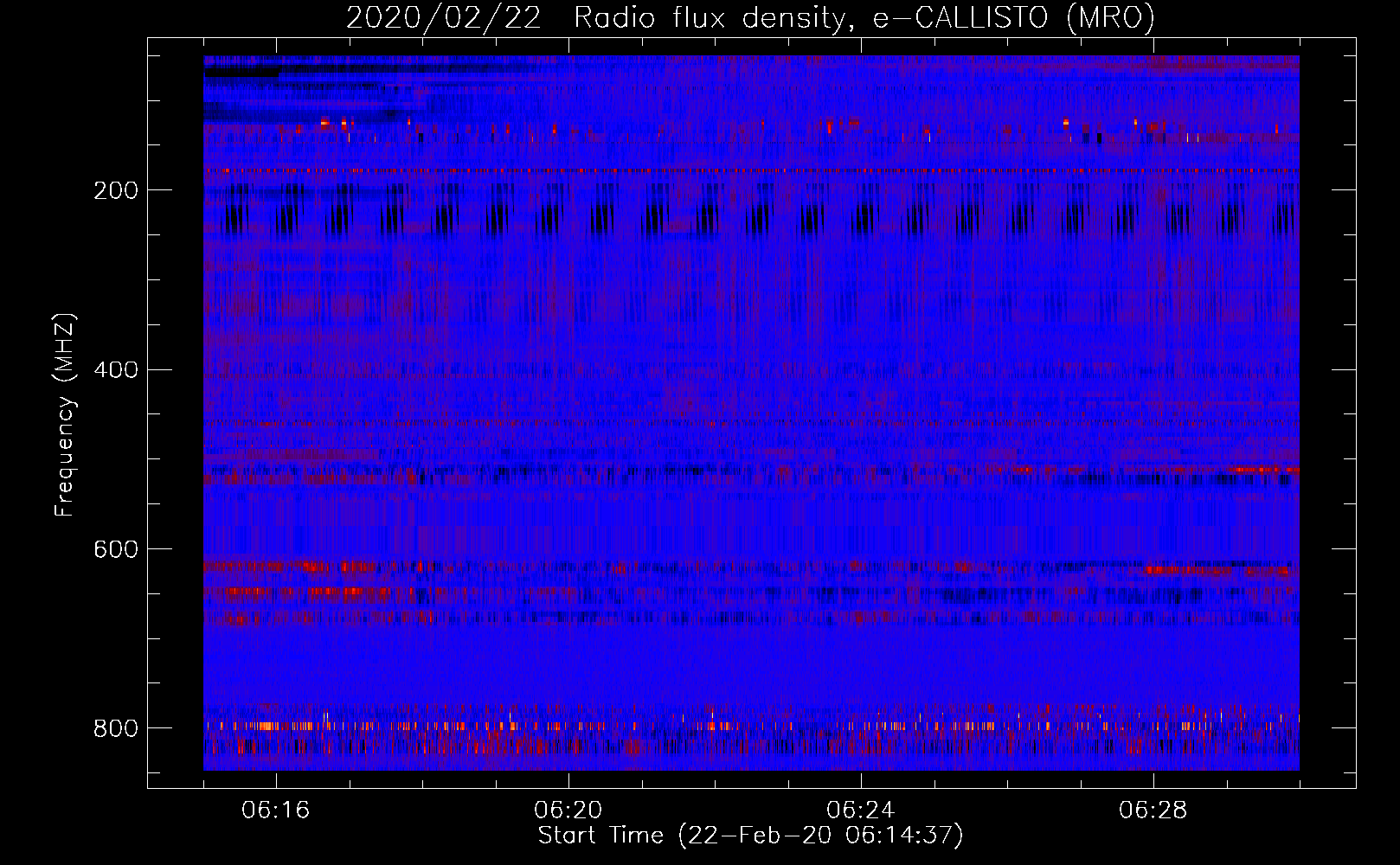
Task: Click the 600 frequency tick label
Action: (x=116, y=549)
